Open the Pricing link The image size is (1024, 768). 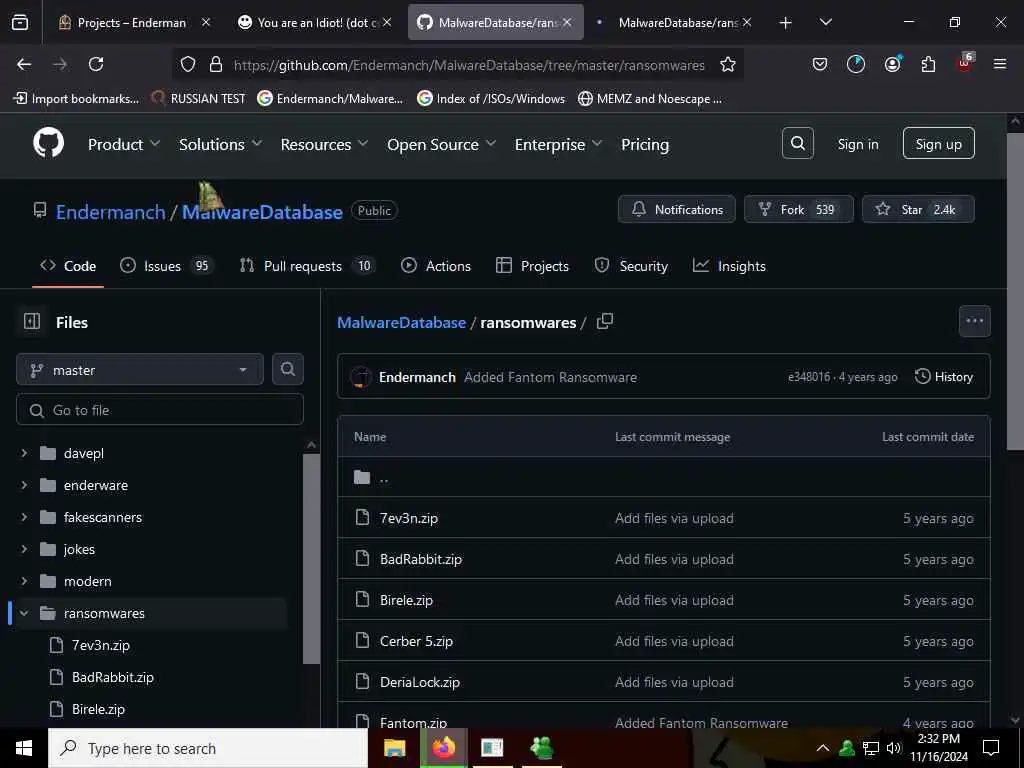[x=645, y=144]
